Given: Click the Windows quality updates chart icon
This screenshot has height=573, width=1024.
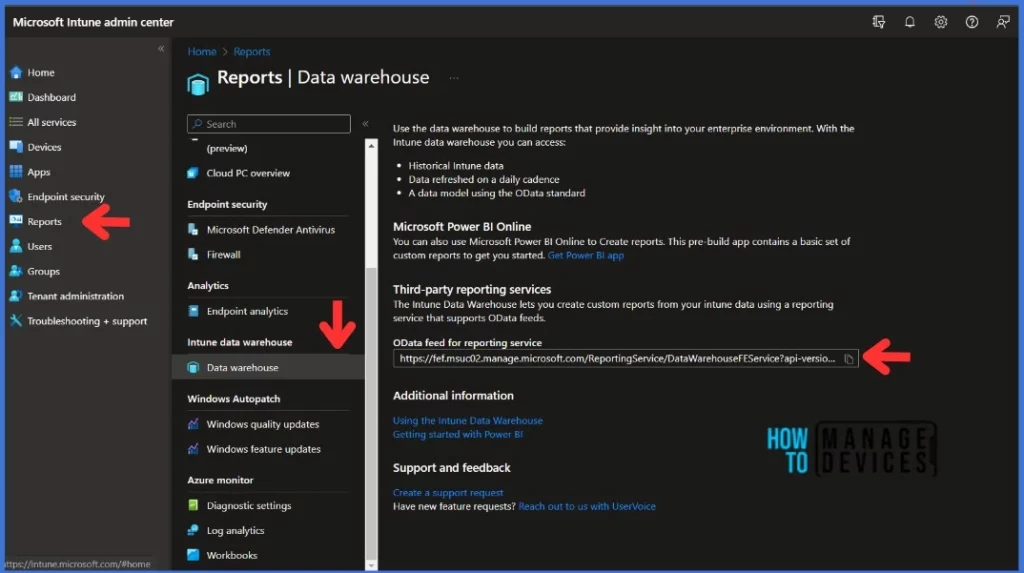Looking at the screenshot, I should click(x=193, y=425).
